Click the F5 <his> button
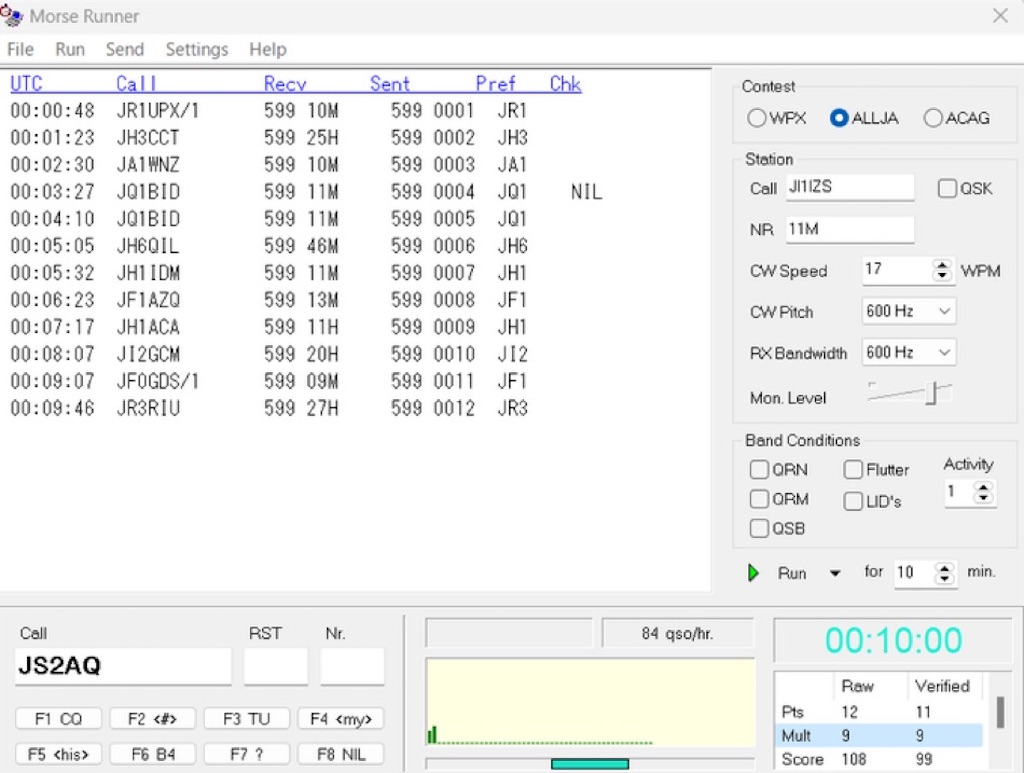 58,754
